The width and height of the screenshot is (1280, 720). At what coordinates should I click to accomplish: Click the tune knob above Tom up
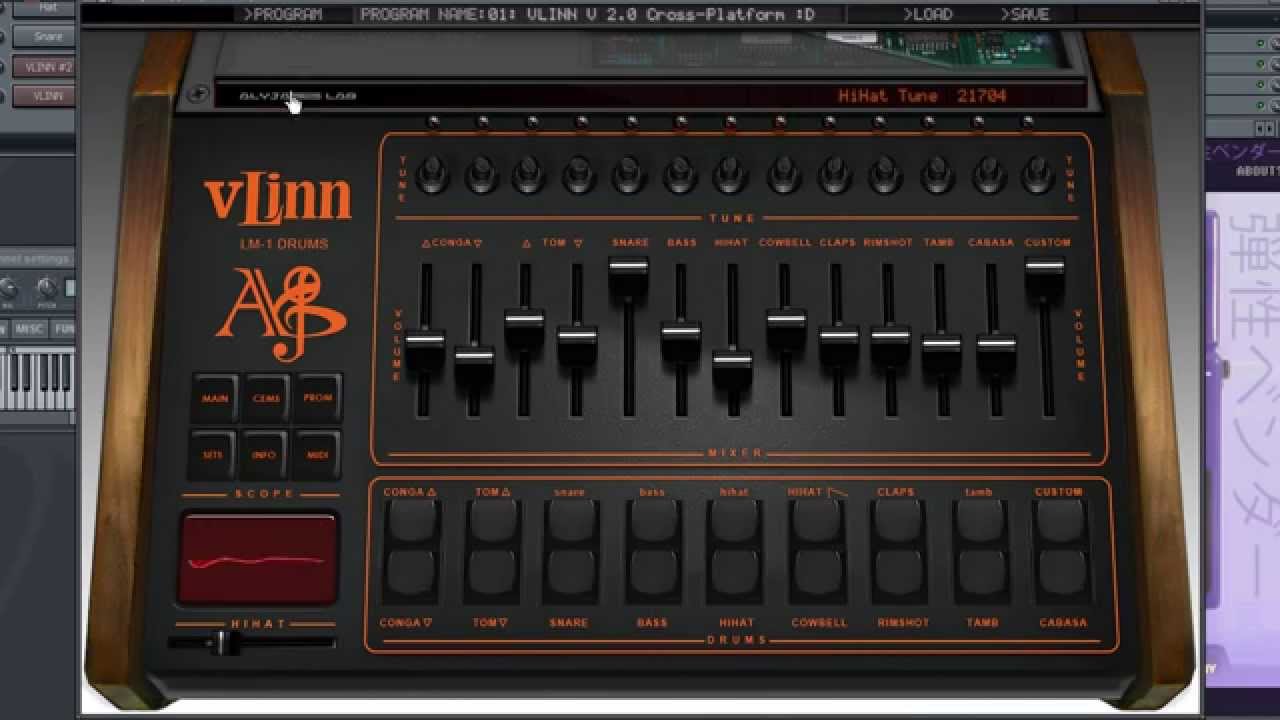(529, 175)
